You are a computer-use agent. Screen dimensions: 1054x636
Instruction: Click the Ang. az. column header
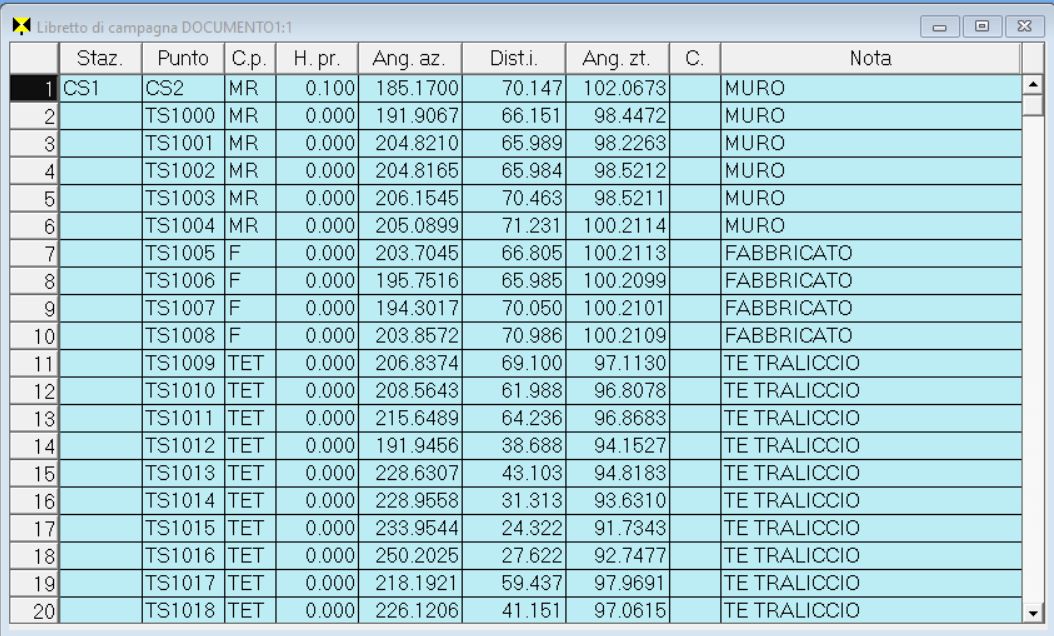(x=401, y=59)
